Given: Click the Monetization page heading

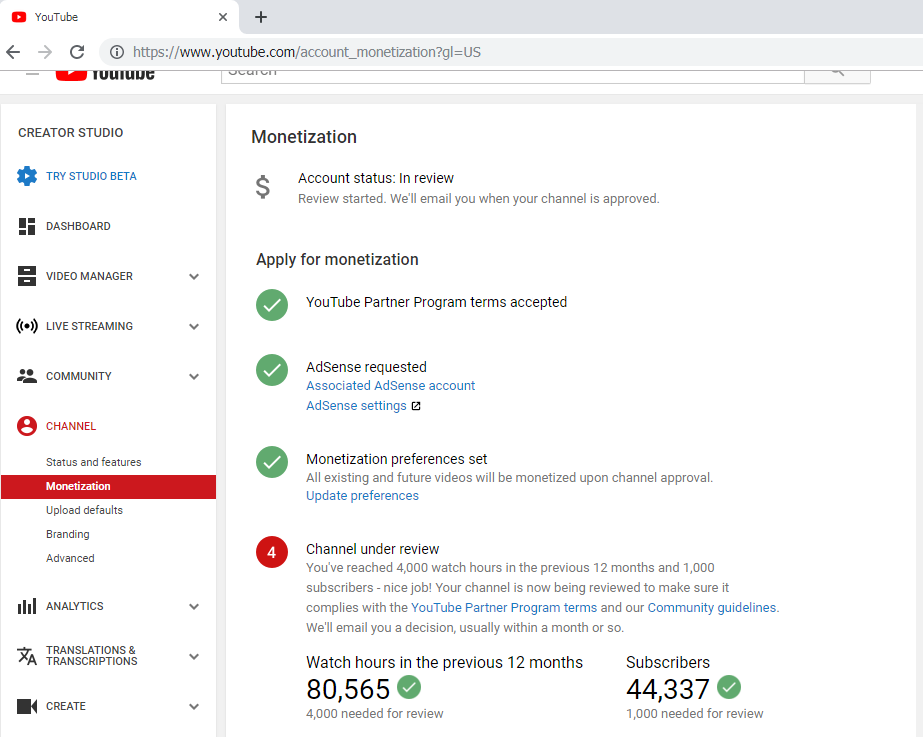Looking at the screenshot, I should click(x=304, y=137).
